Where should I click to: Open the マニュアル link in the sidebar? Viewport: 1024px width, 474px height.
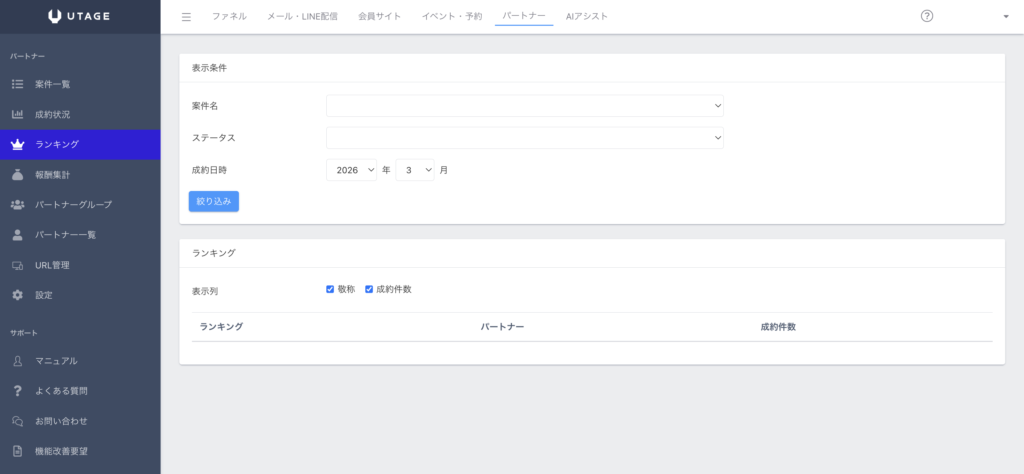coord(56,360)
